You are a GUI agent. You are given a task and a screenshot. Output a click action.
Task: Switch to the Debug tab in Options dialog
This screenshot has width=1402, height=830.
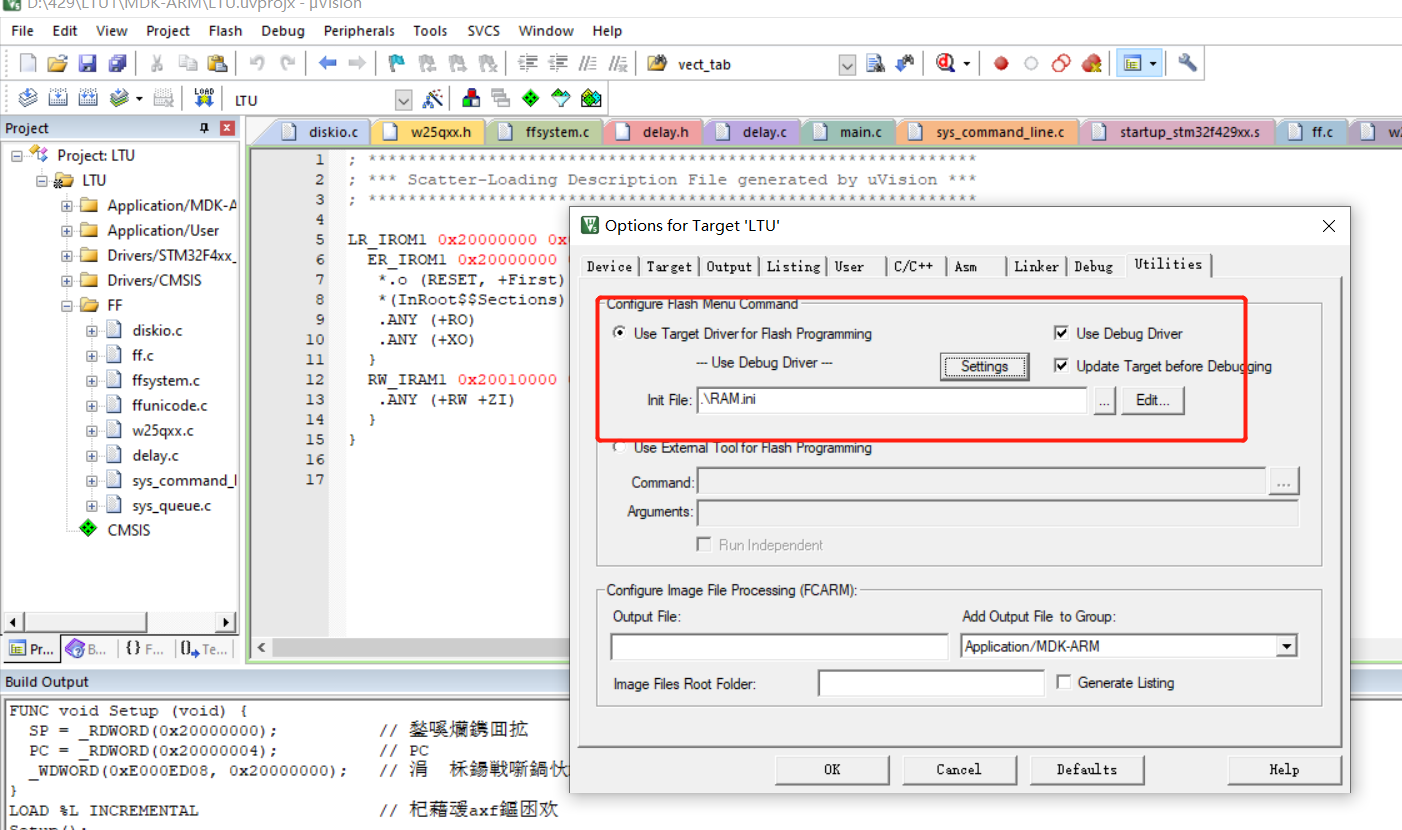(1093, 266)
